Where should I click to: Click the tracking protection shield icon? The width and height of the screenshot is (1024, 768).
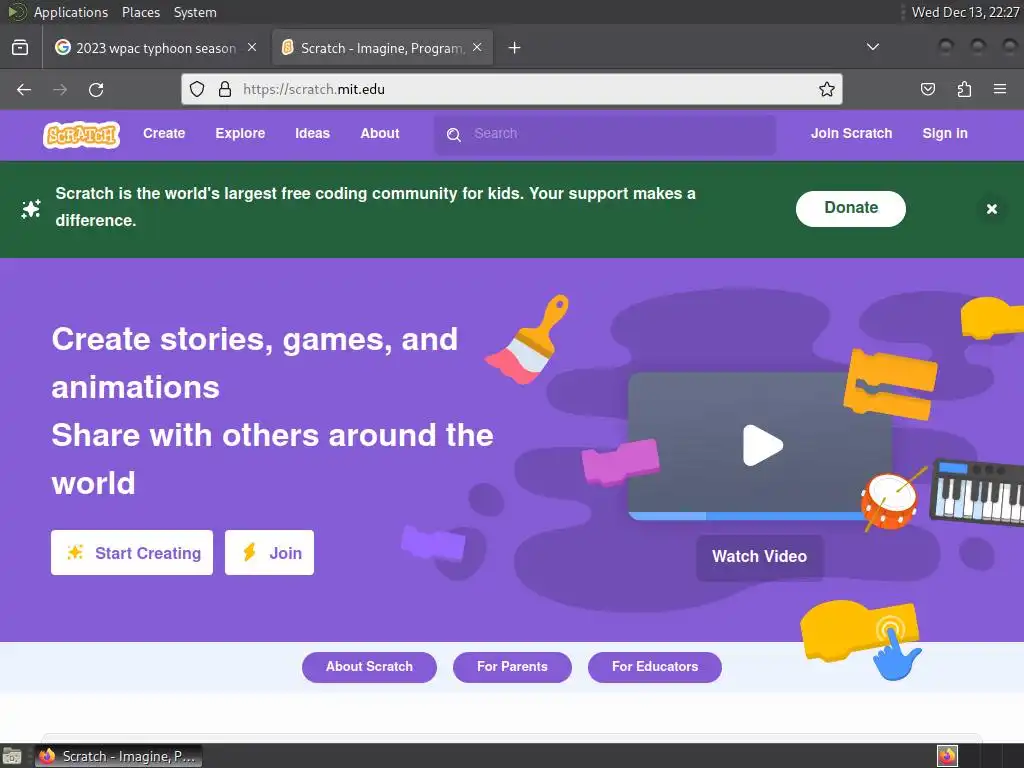197,89
